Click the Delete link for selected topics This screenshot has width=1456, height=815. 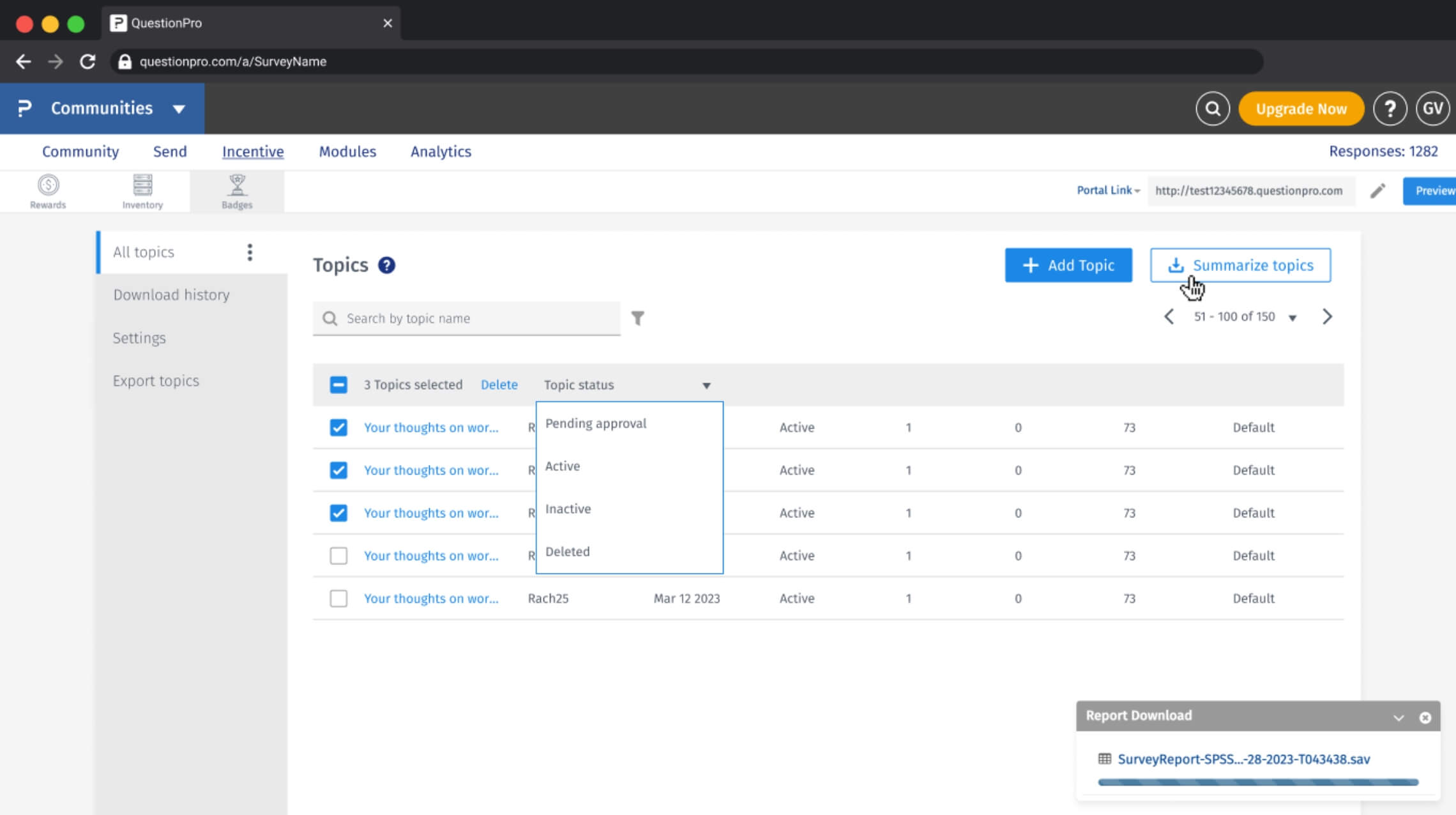(499, 385)
